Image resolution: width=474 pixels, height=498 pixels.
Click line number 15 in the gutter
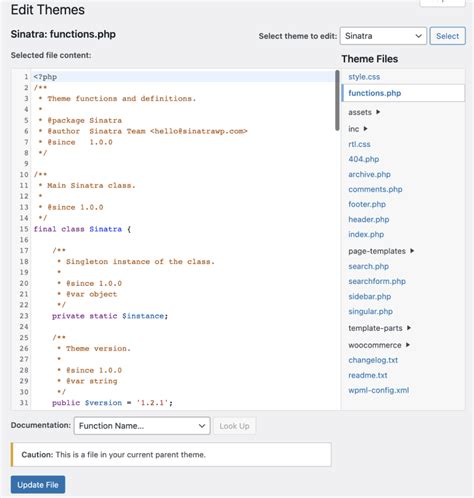(x=24, y=229)
